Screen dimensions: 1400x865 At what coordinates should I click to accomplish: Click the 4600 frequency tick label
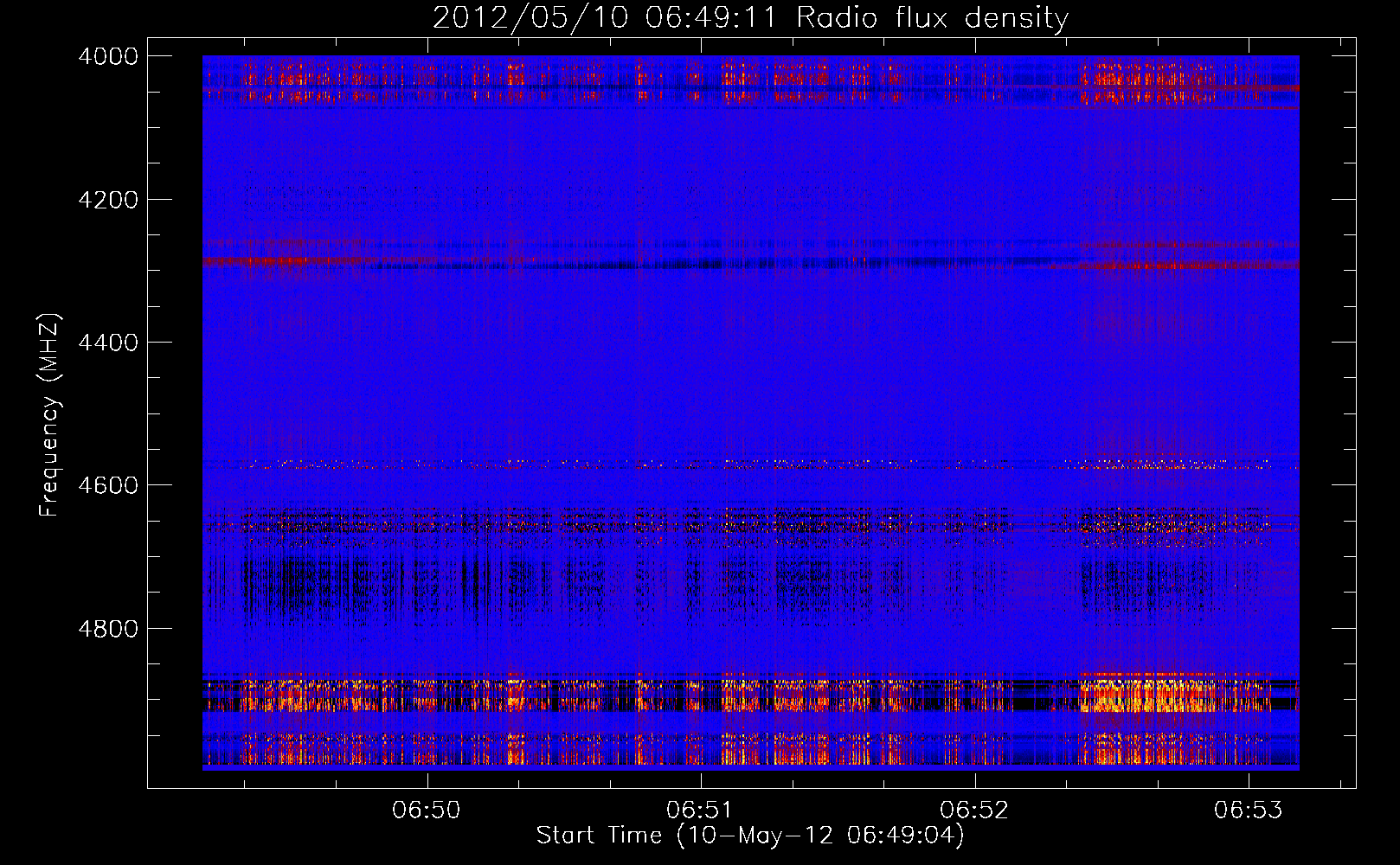[x=108, y=485]
